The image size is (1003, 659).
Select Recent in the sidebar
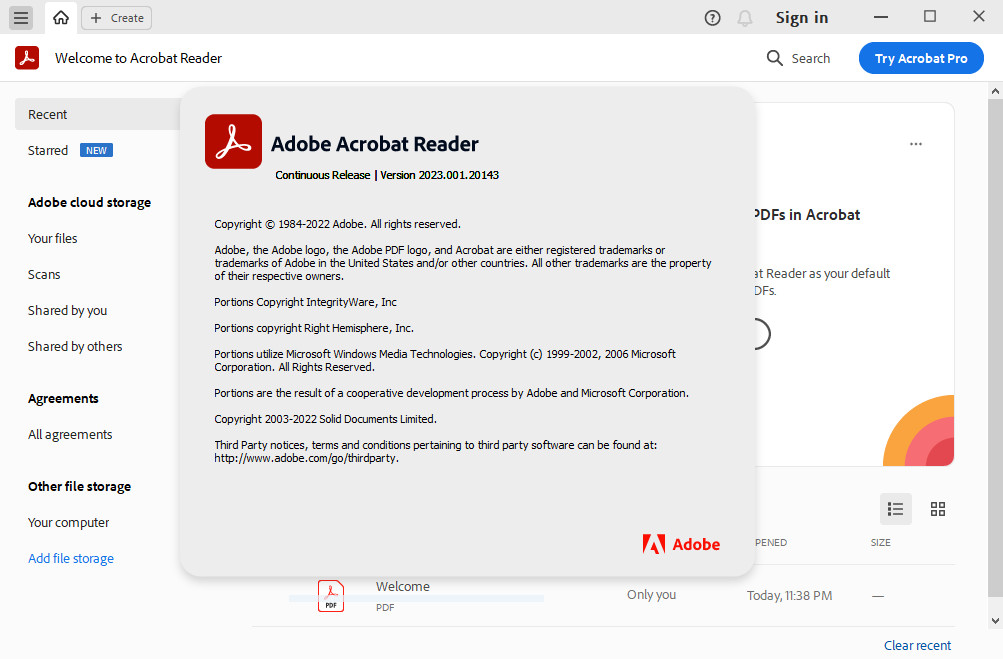point(97,114)
